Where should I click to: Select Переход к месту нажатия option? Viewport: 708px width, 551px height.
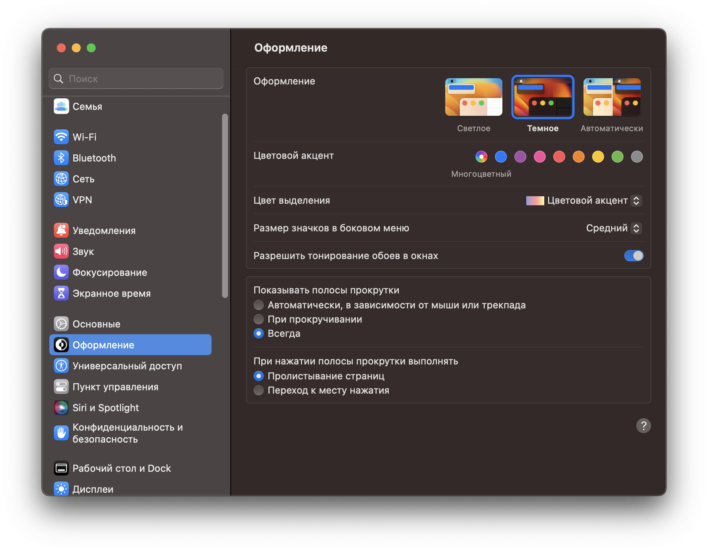click(258, 390)
